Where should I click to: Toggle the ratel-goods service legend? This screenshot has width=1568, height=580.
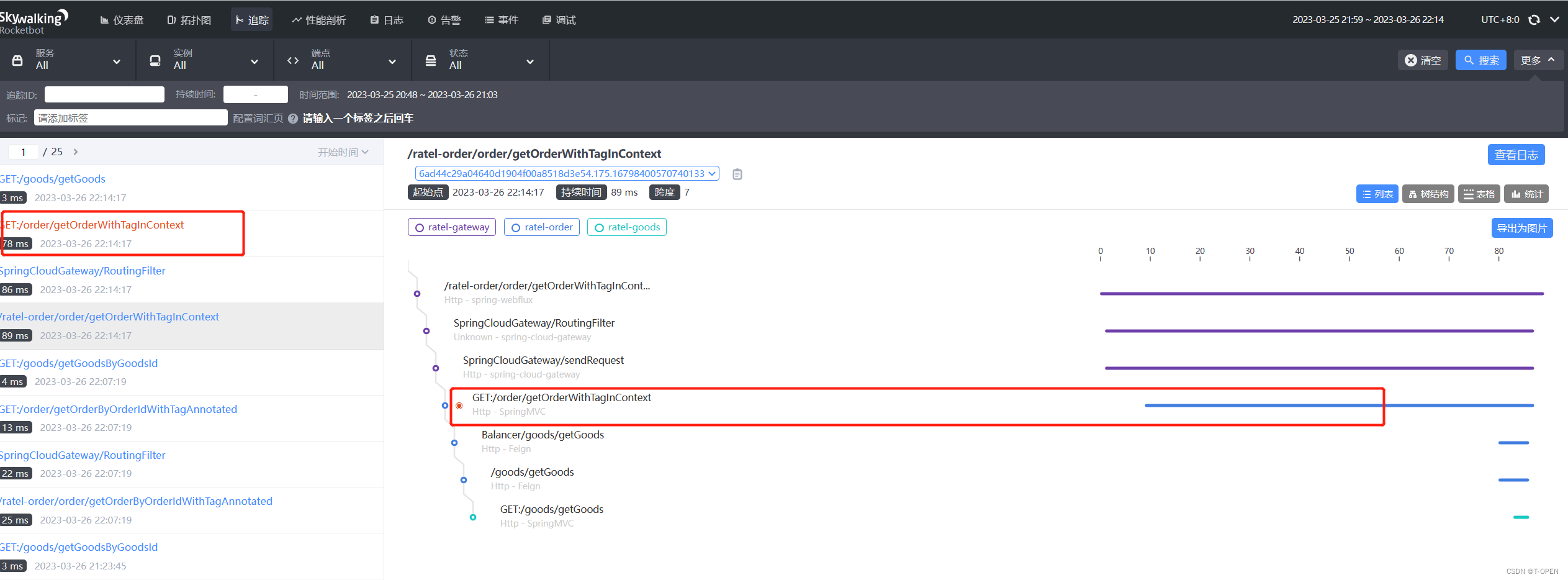[x=627, y=227]
